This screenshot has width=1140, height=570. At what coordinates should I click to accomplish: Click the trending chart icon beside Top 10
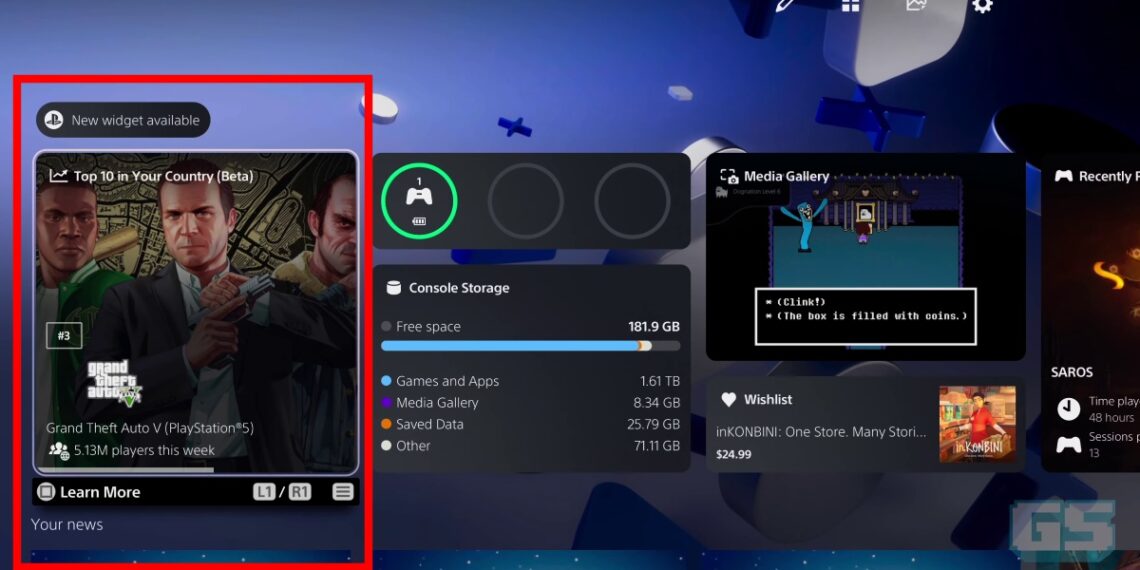tap(58, 175)
